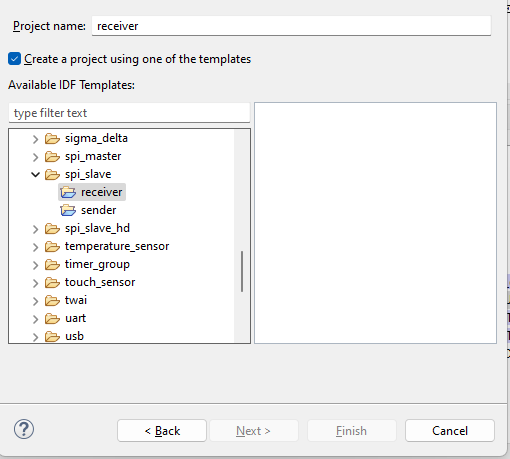The height and width of the screenshot is (459, 510).
Task: Collapse the spi_slave folder
Action: coord(35,175)
